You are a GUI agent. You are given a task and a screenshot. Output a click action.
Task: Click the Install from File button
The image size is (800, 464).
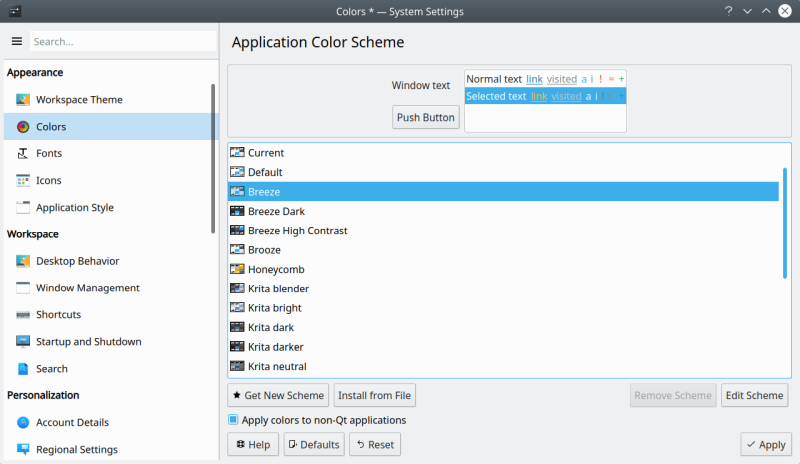pos(374,395)
